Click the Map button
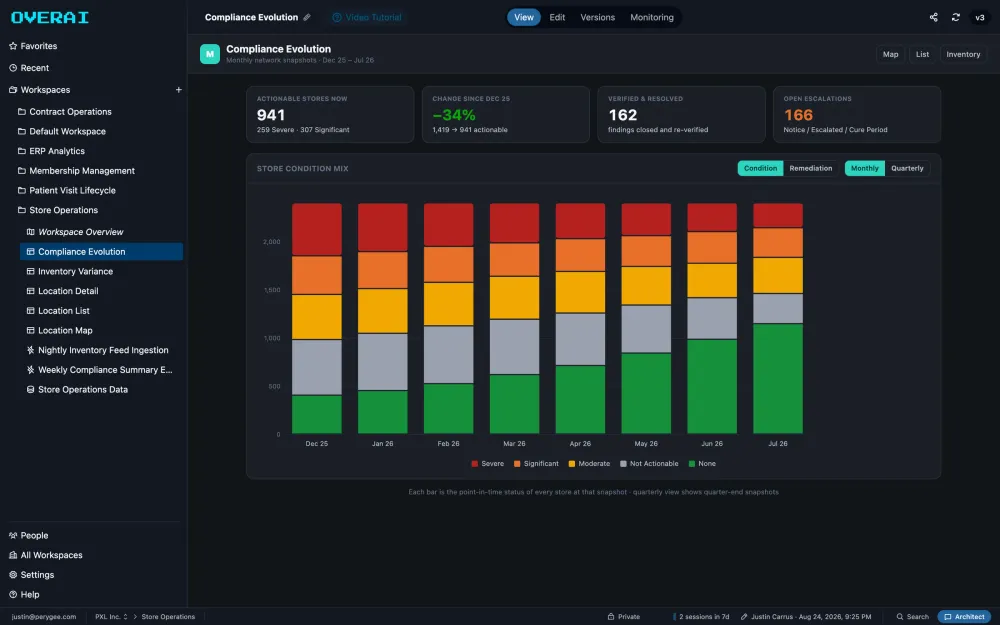The height and width of the screenshot is (625, 1000). [x=890, y=54]
